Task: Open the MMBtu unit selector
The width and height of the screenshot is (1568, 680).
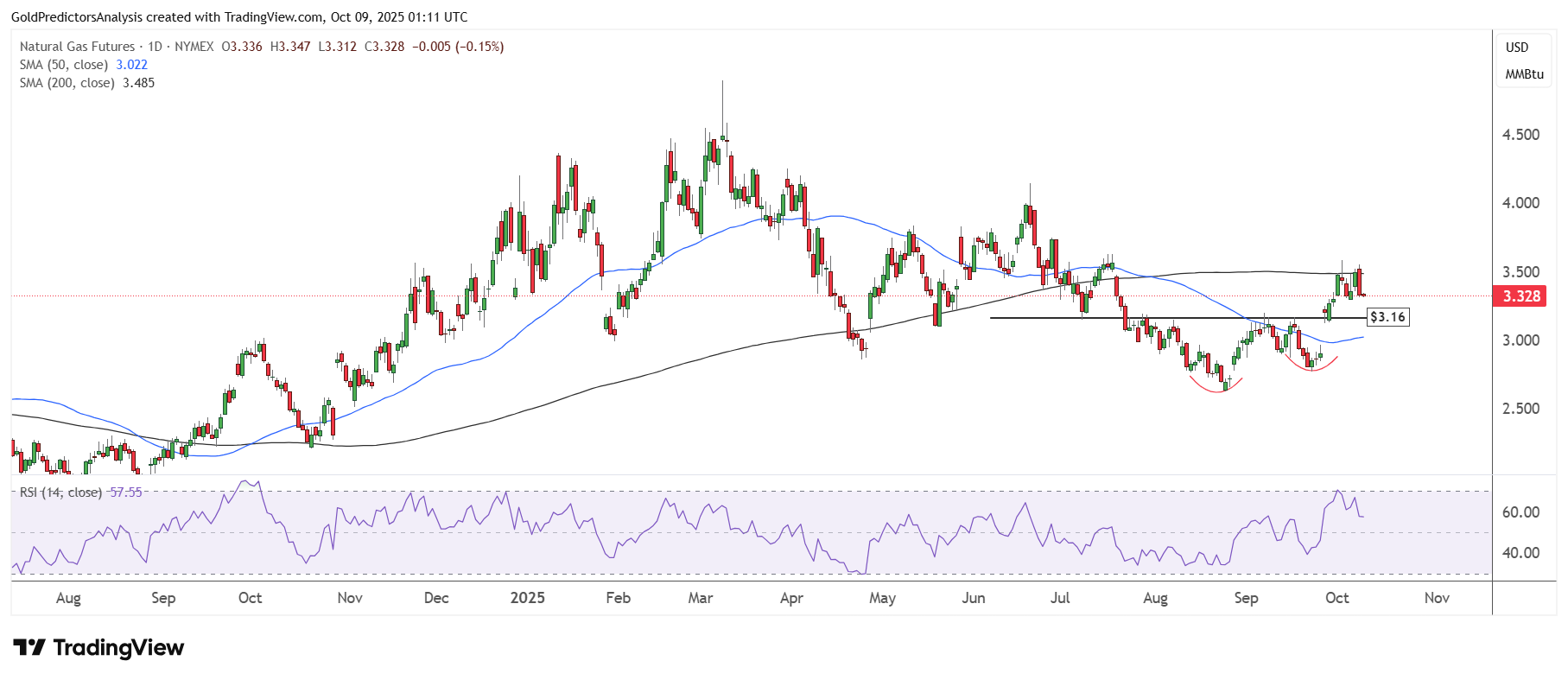Action: click(x=1524, y=74)
